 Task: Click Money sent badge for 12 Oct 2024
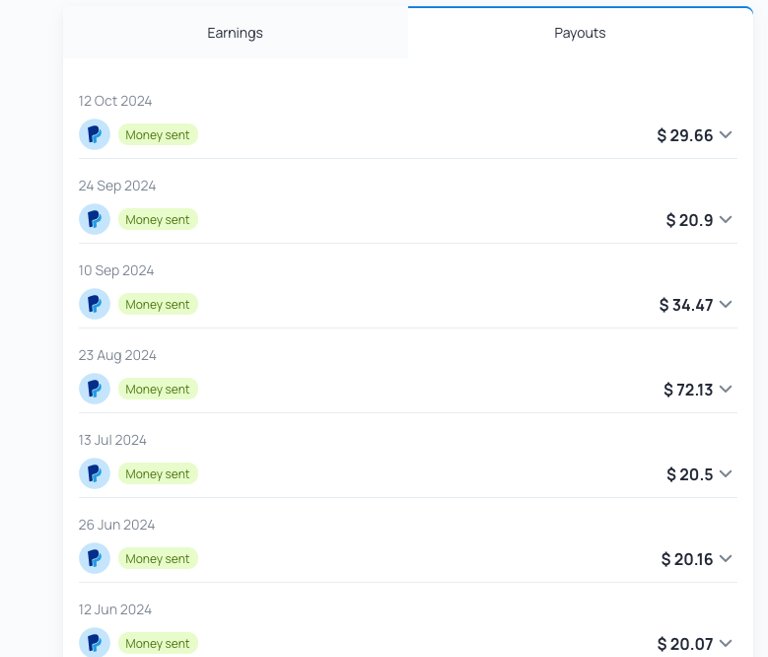158,135
